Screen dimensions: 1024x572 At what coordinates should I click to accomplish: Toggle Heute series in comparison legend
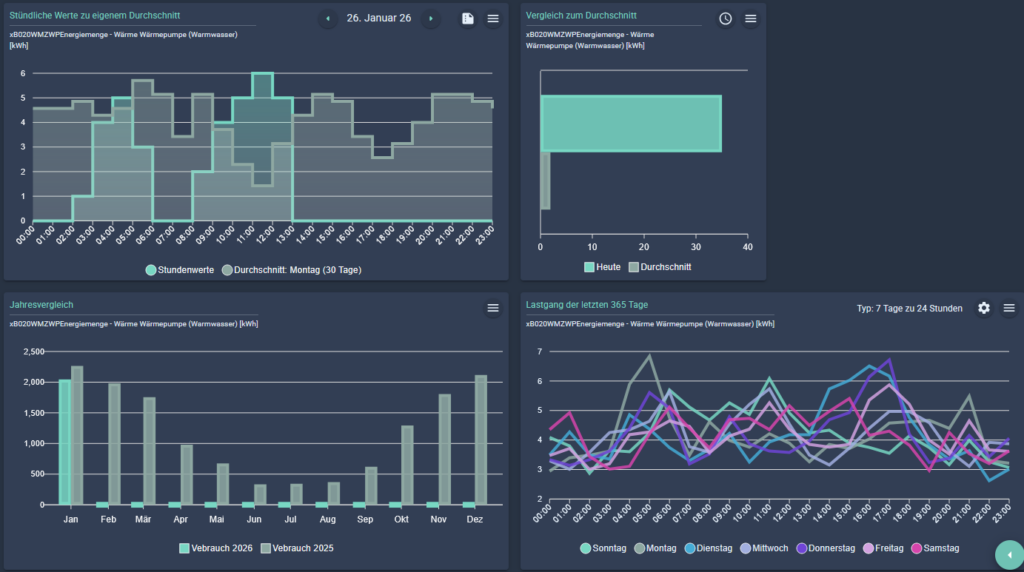[x=602, y=267]
